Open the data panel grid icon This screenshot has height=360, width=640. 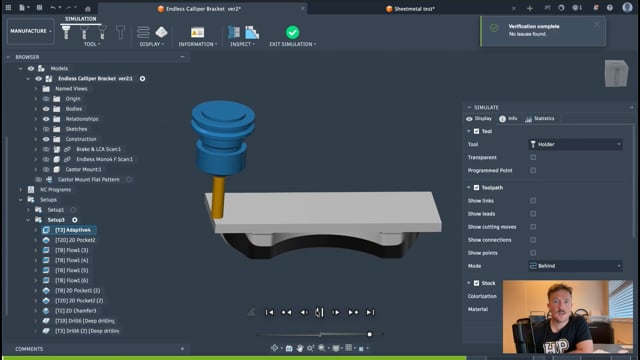tap(8, 8)
